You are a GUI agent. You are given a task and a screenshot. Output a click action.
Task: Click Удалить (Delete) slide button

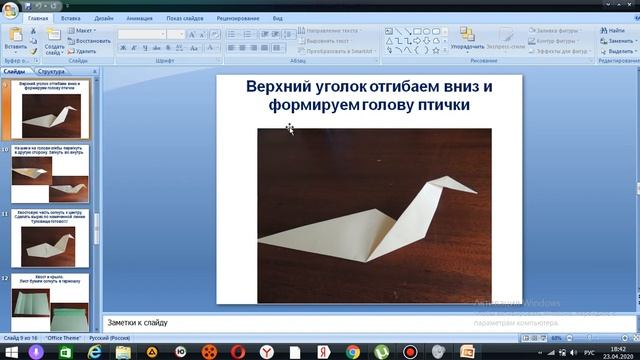pyautogui.click(x=82, y=51)
